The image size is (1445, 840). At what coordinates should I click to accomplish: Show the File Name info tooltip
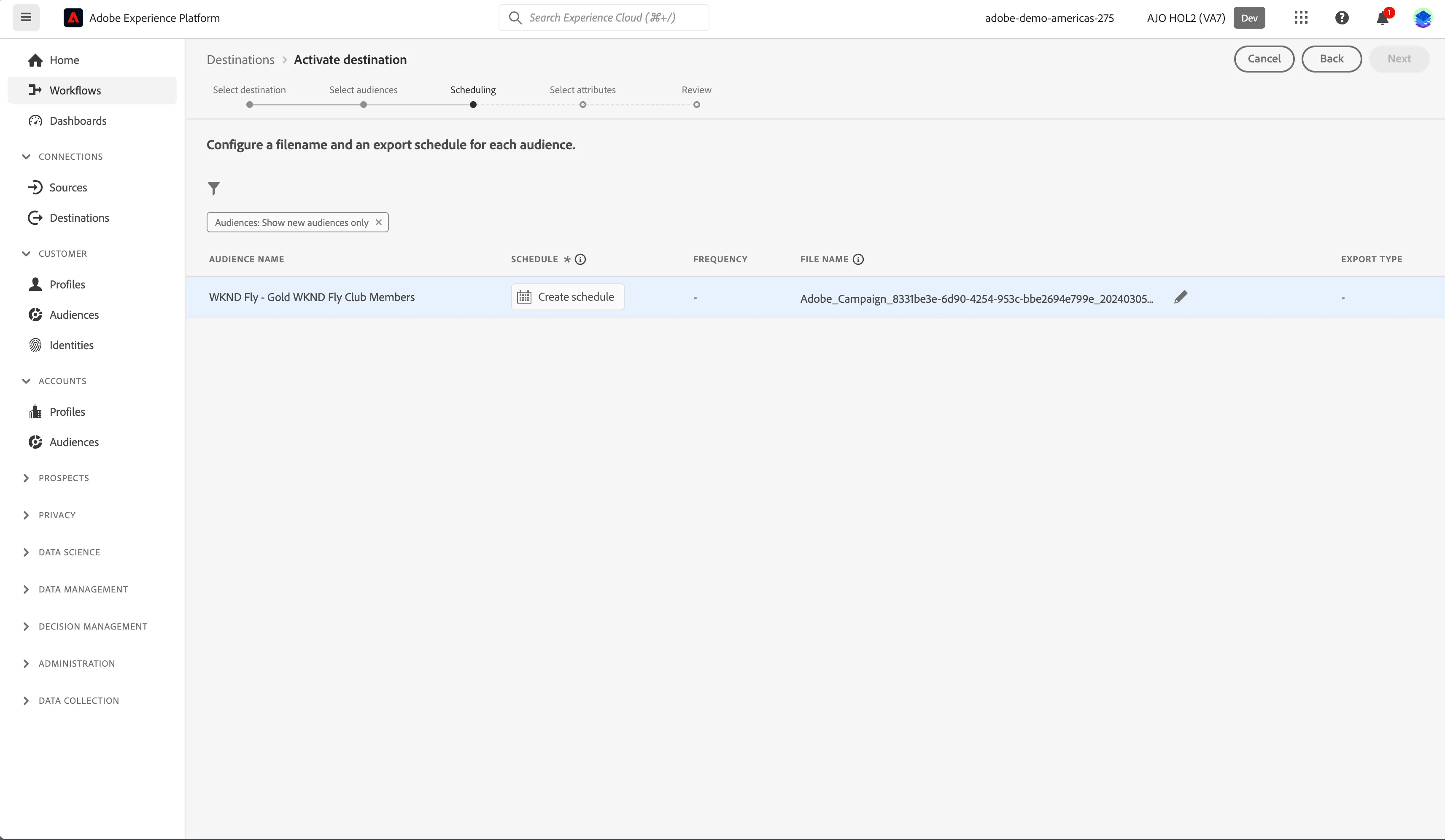pyautogui.click(x=858, y=259)
